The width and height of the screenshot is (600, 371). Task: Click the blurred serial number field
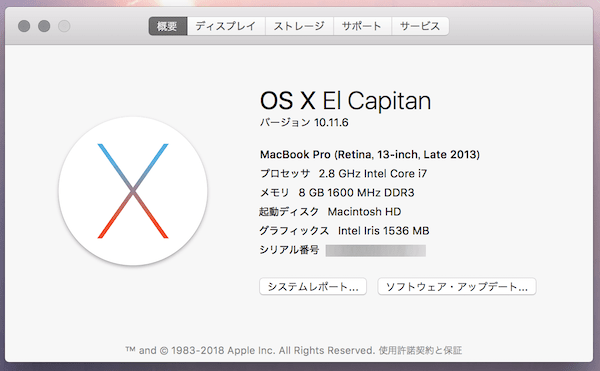tap(376, 251)
